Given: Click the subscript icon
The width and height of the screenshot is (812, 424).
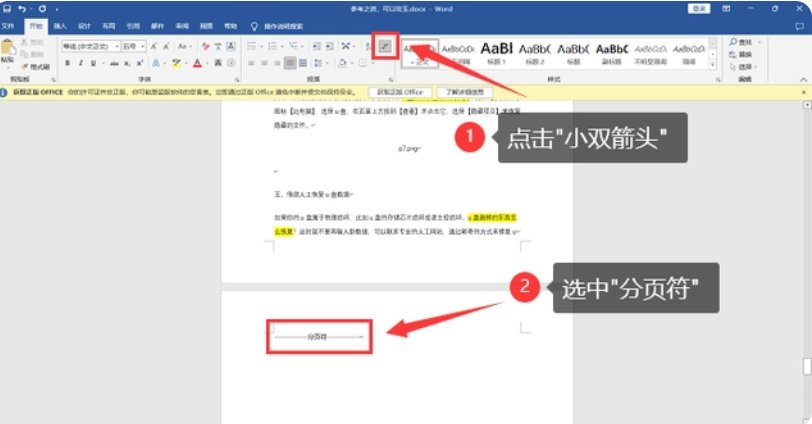Looking at the screenshot, I should coord(129,63).
